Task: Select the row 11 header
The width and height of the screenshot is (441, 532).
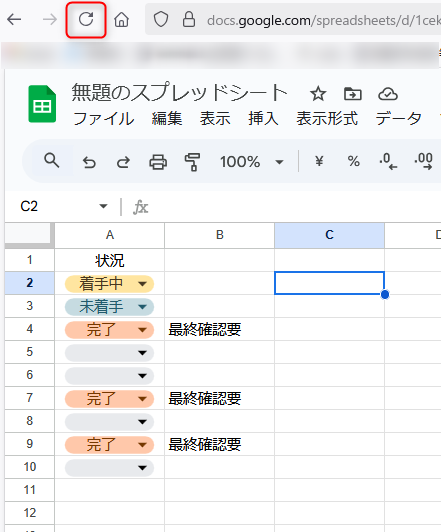Action: 30,490
